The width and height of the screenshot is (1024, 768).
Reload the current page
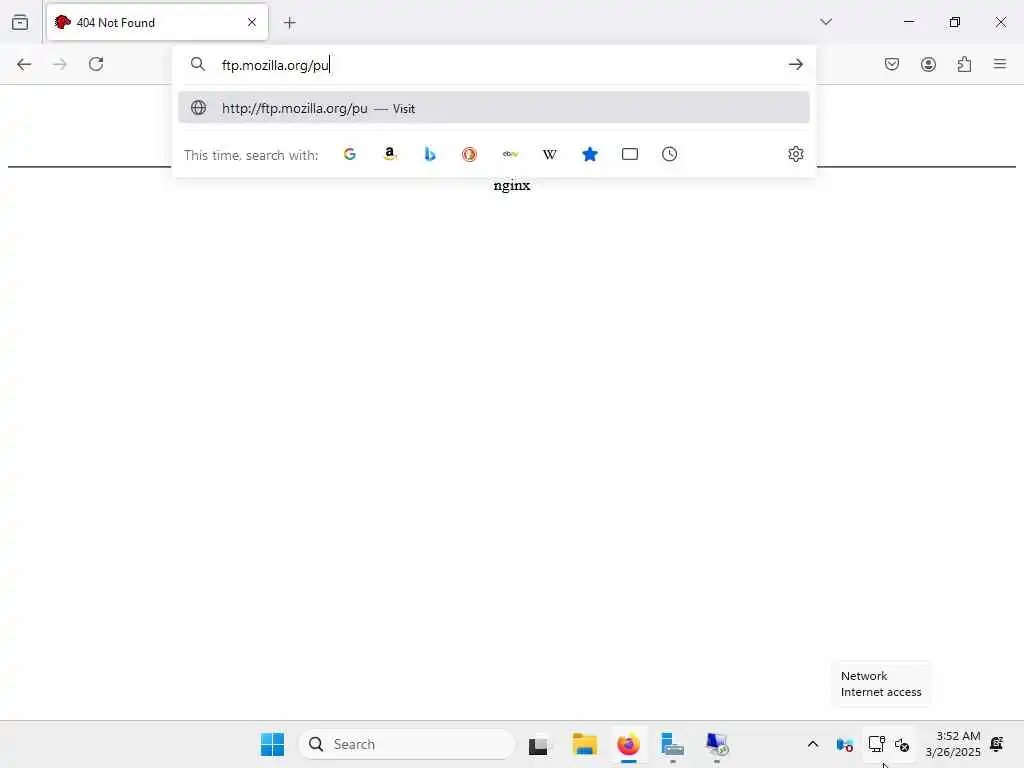[x=96, y=64]
